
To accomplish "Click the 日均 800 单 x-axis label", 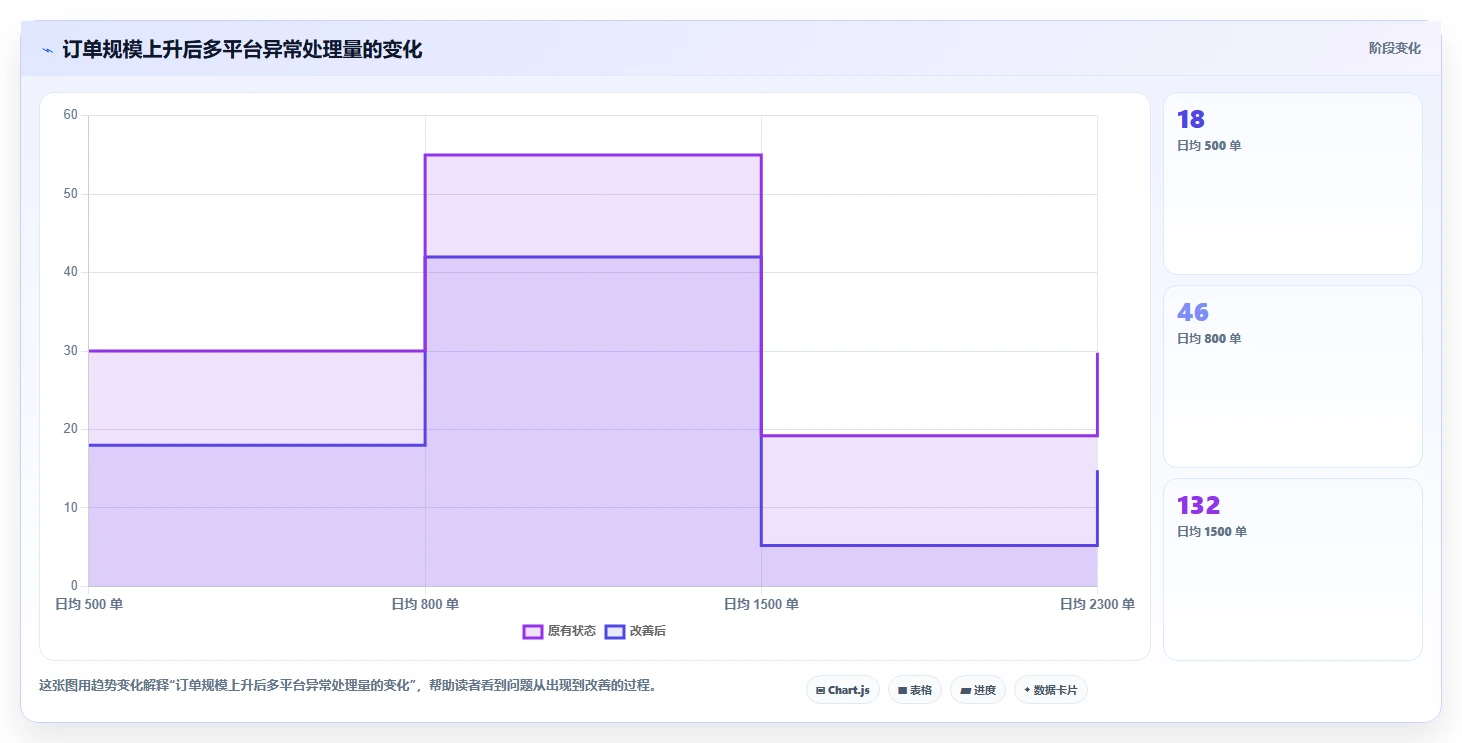I will (425, 604).
